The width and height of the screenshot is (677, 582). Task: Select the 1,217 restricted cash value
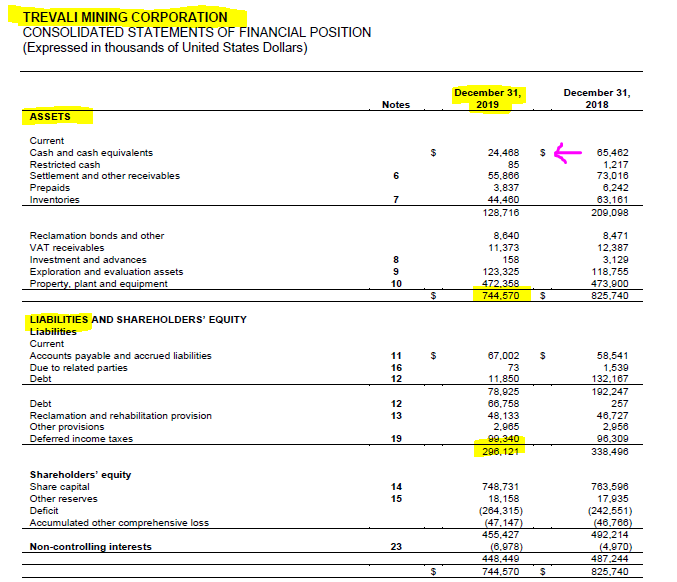click(616, 165)
